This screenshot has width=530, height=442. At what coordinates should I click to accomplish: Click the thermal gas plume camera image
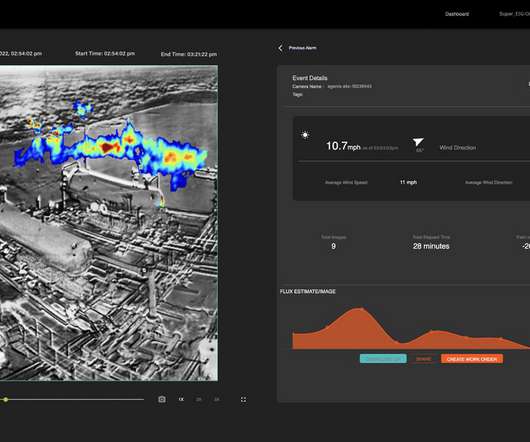click(x=109, y=223)
